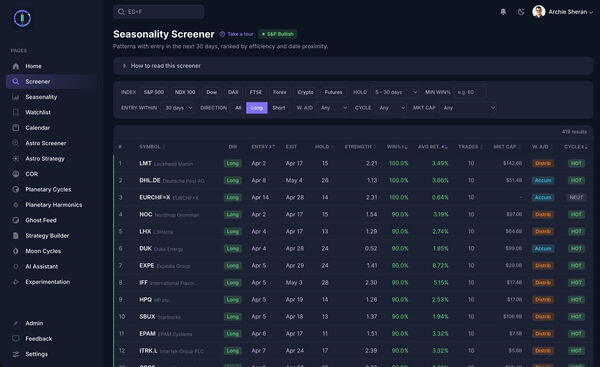Sort by Cycle column header
600x367 pixels.
pyautogui.click(x=575, y=147)
